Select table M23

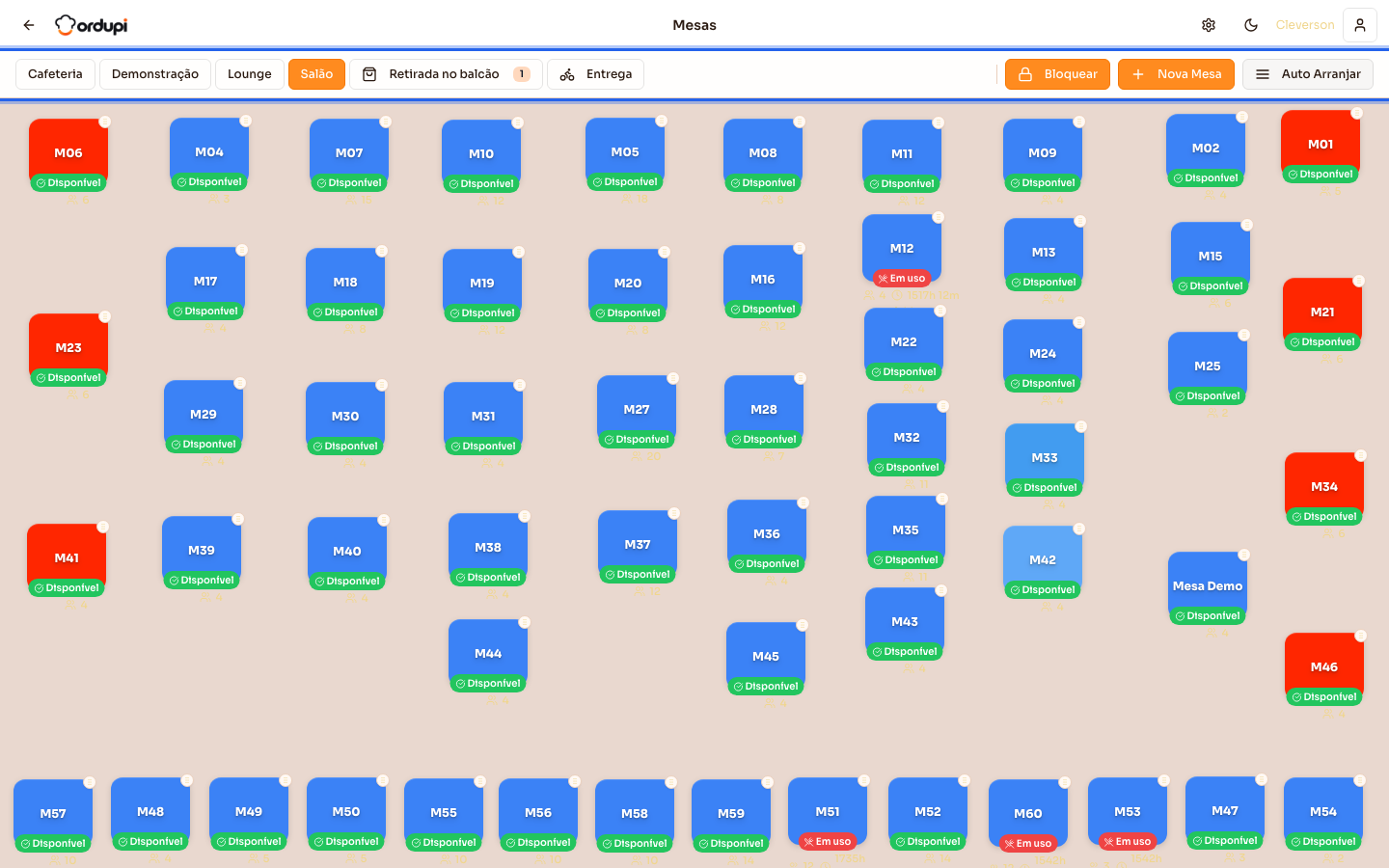tap(68, 349)
